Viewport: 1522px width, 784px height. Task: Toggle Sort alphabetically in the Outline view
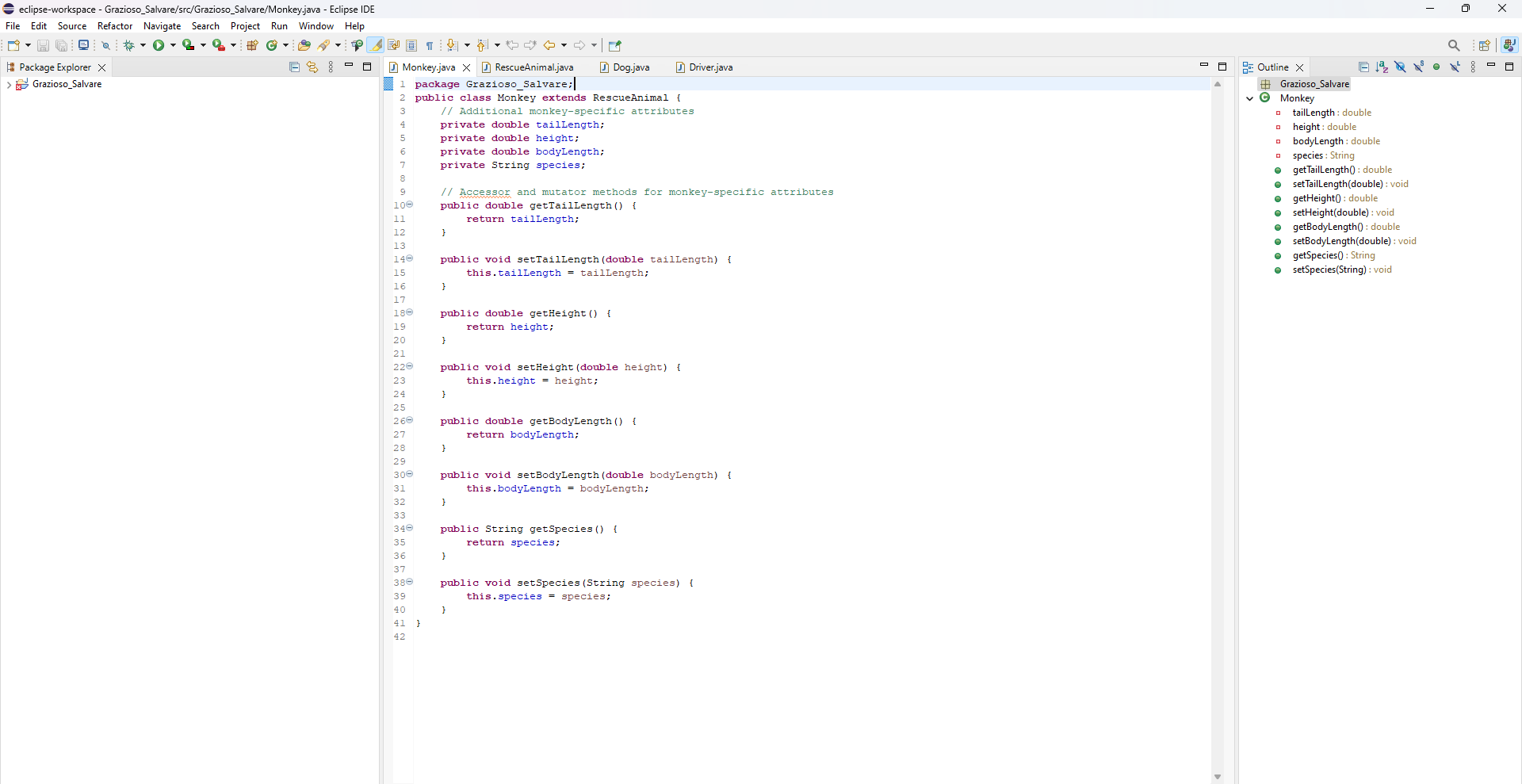1382,67
